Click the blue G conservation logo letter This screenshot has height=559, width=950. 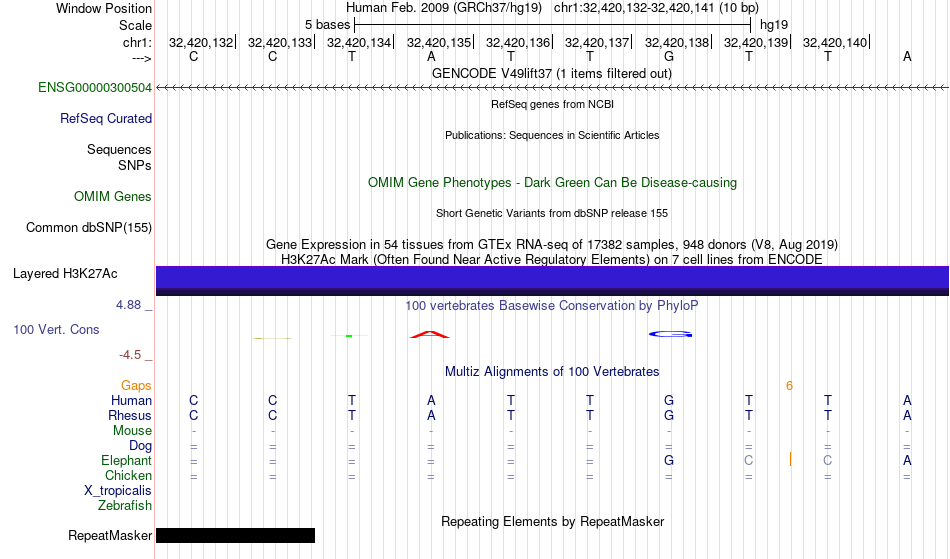tap(670, 334)
